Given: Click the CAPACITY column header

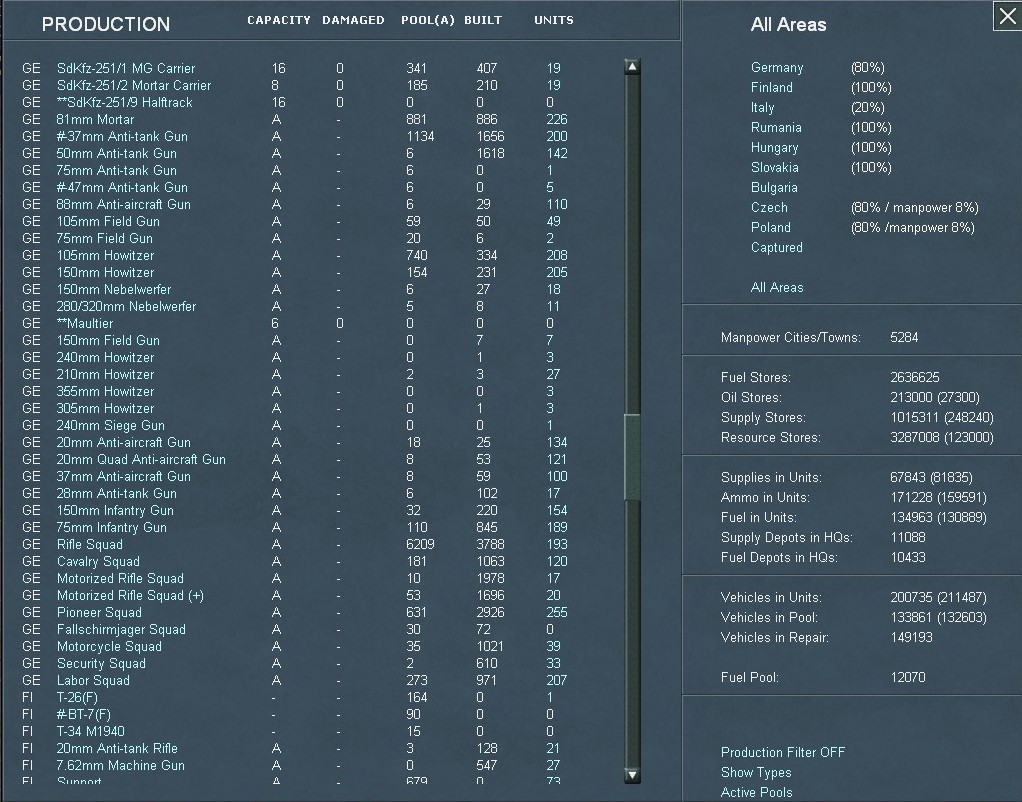Looking at the screenshot, I should pos(279,20).
